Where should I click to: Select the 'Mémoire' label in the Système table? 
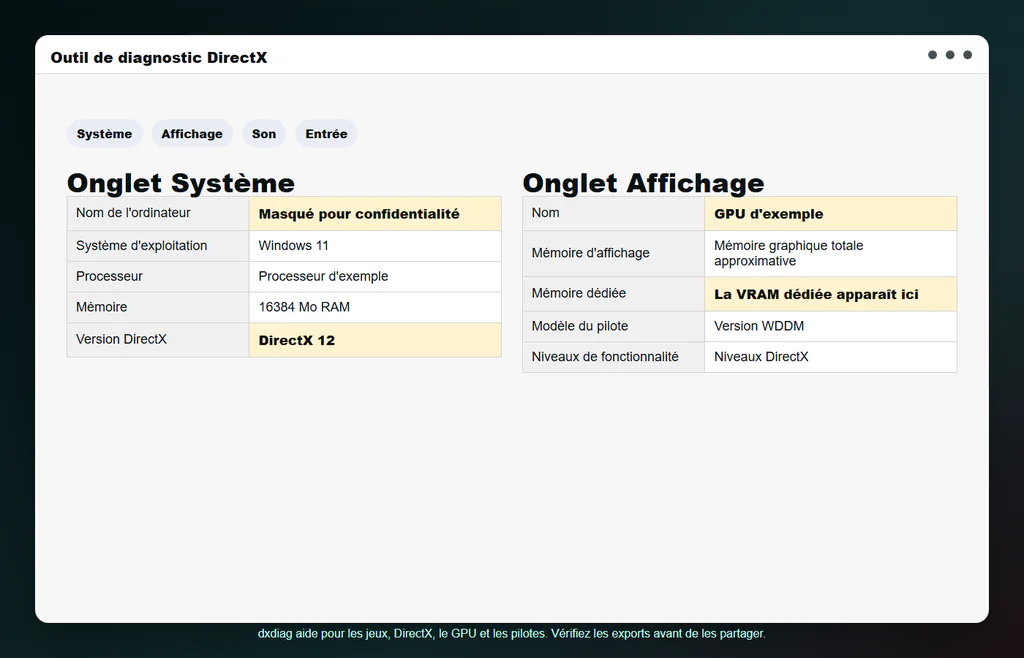[x=158, y=307]
